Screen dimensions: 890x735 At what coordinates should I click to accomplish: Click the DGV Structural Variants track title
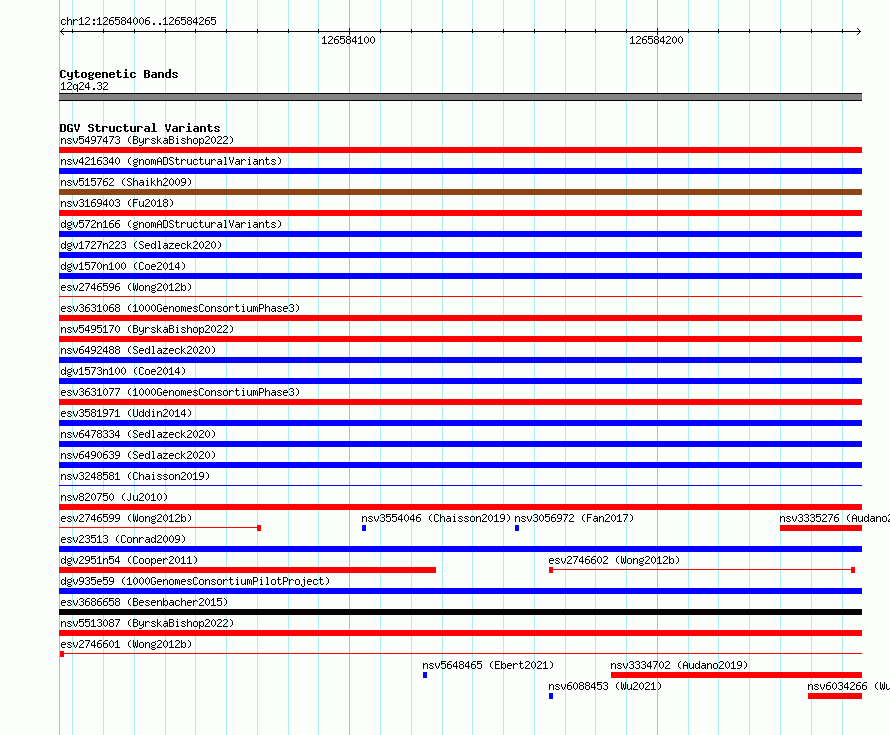[140, 128]
